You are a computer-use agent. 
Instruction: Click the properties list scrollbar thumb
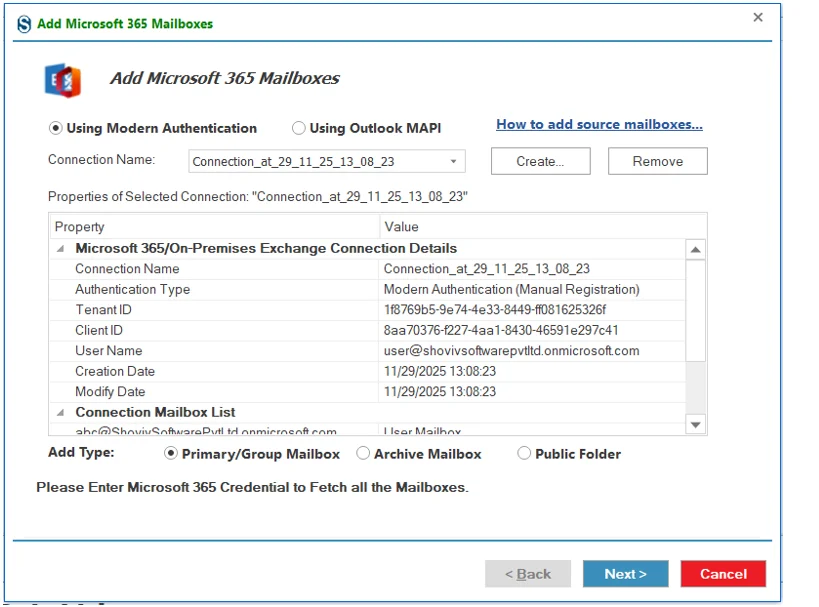[x=695, y=310]
